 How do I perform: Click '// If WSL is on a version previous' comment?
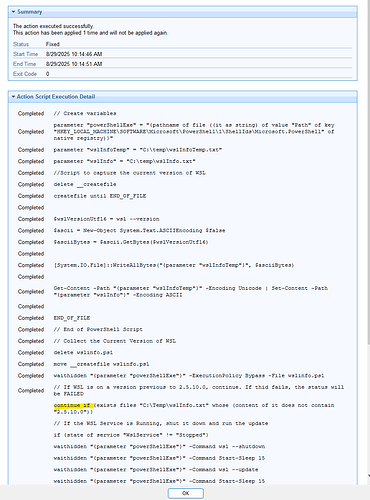pos(199,390)
